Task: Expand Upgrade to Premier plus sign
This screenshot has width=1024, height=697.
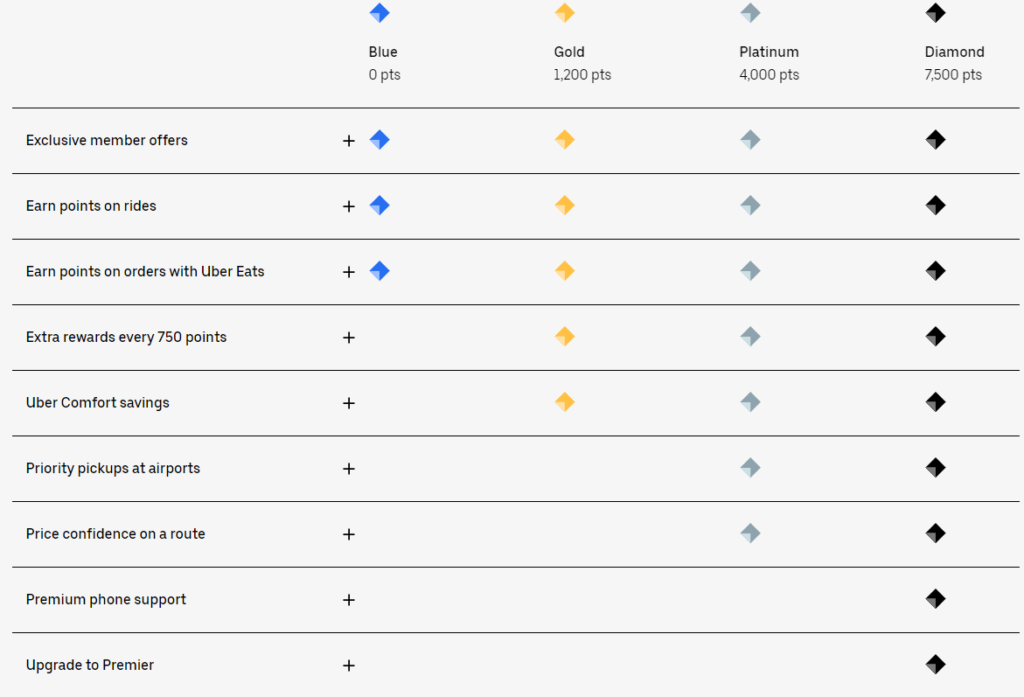Action: point(349,665)
